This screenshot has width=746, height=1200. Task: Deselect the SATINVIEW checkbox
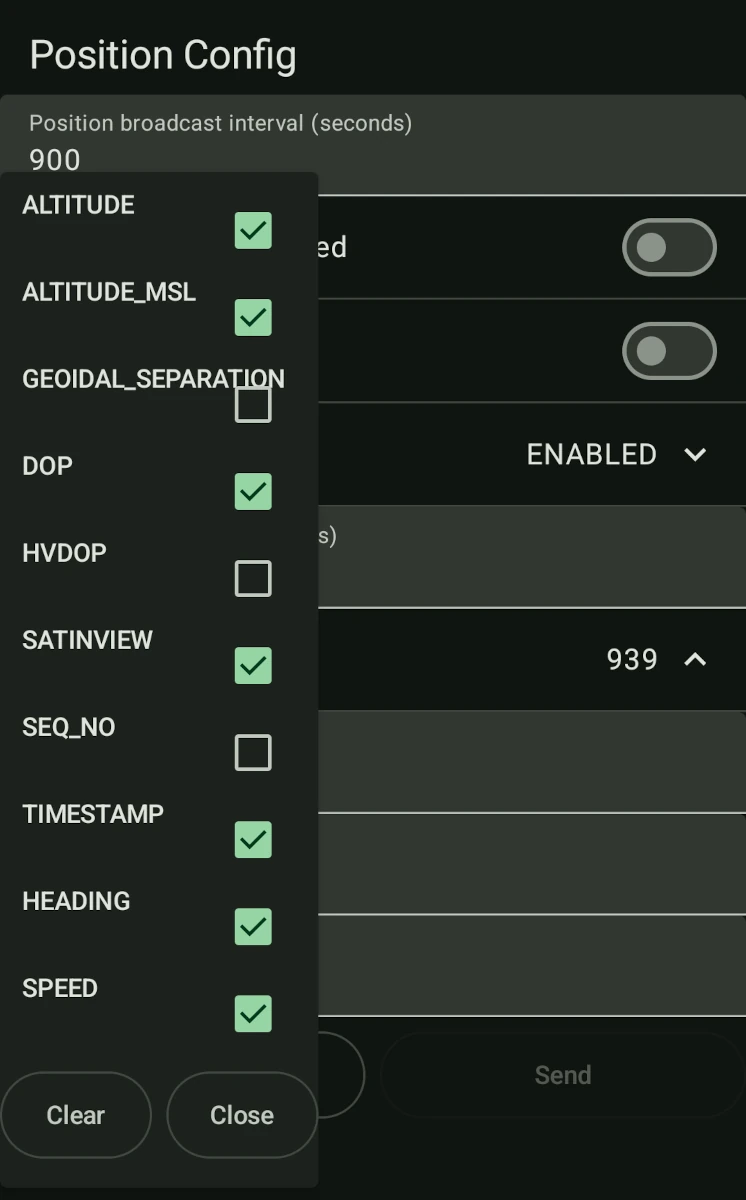tap(253, 665)
